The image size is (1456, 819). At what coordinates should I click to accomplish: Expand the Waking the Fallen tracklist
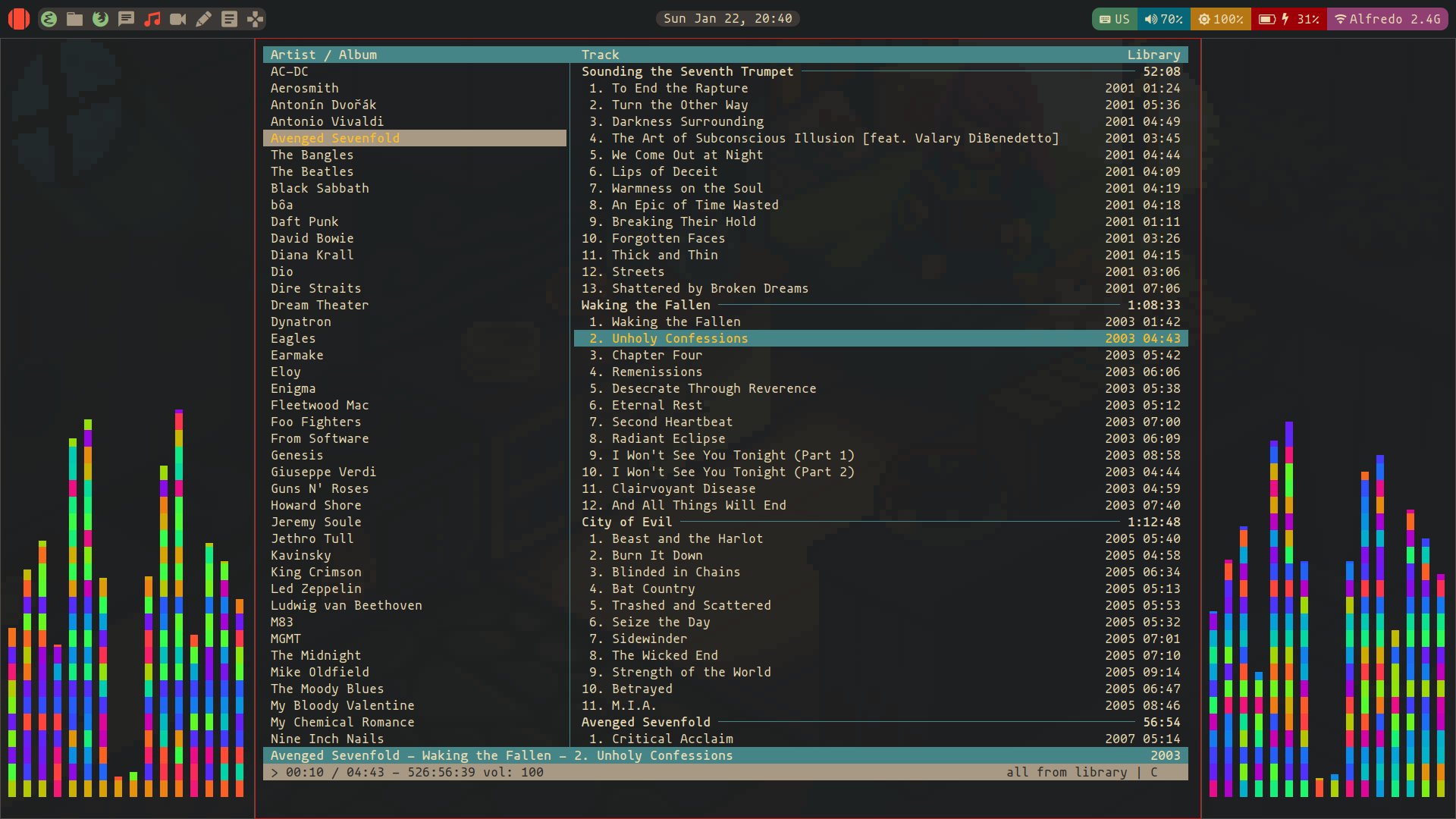[646, 304]
